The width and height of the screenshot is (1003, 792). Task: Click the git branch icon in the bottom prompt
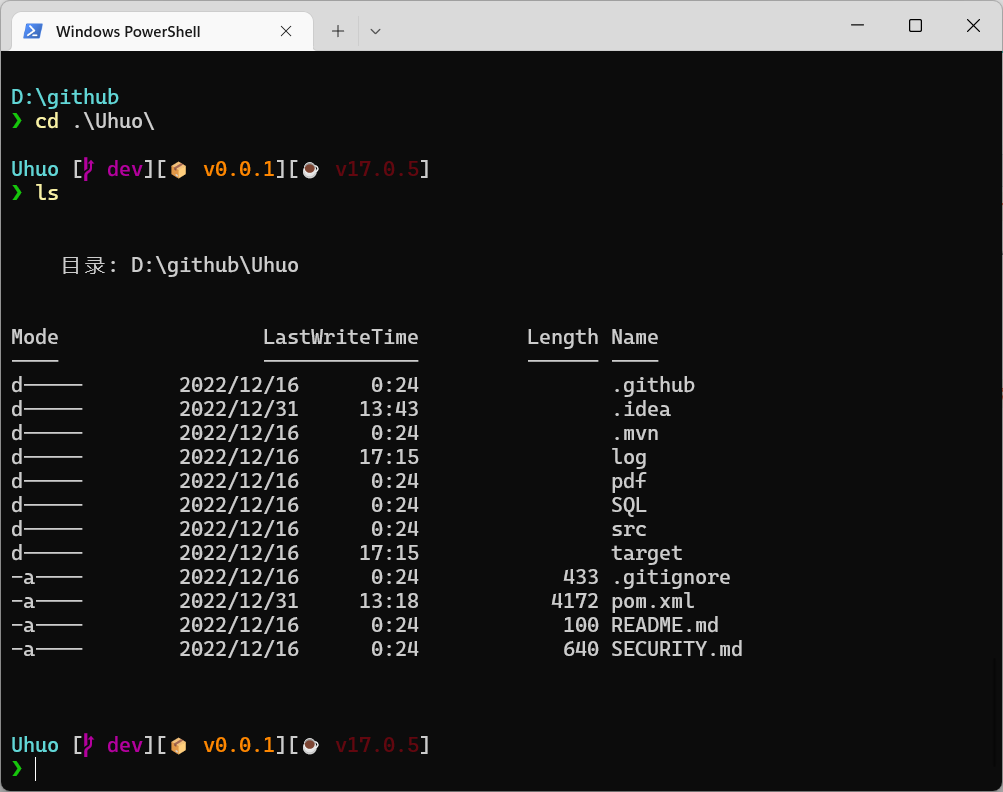pos(88,745)
